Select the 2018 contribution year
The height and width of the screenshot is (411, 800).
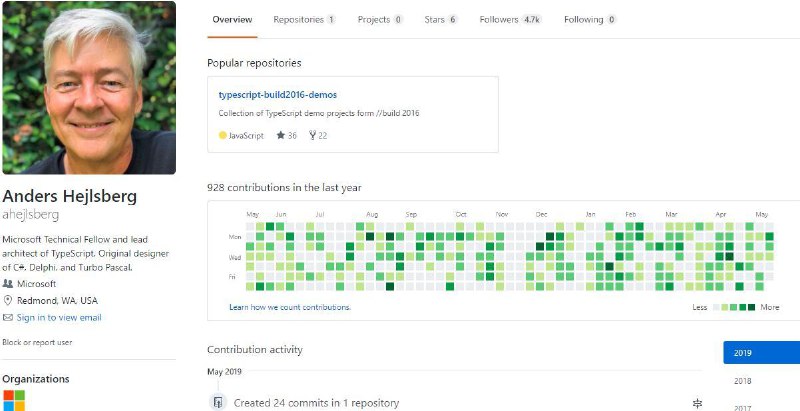point(742,381)
